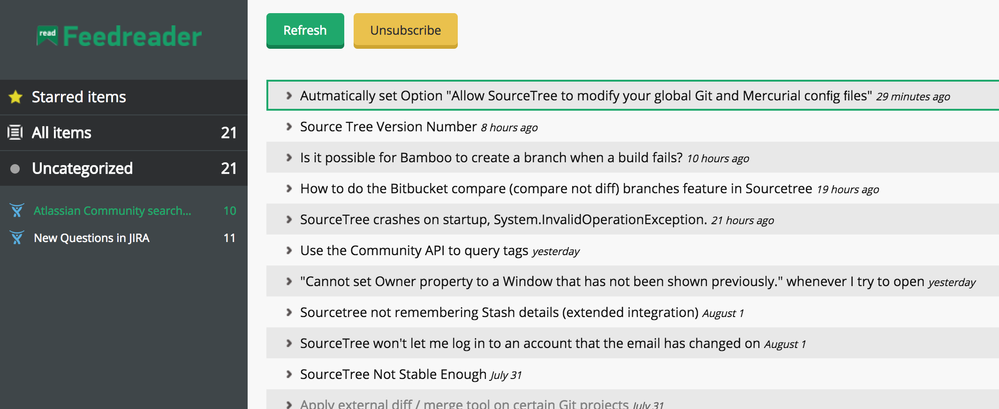Open 'Cannot set Owner property to a Window' article
Image resolution: width=999 pixels, height=409 pixels.
[612, 282]
